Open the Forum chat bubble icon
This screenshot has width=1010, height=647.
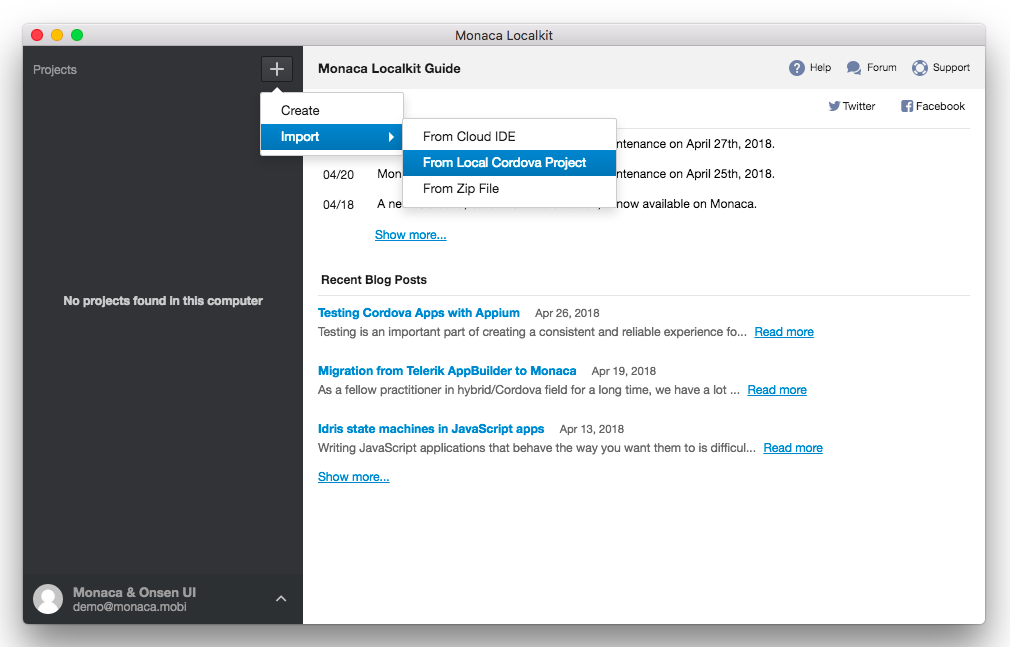(854, 68)
